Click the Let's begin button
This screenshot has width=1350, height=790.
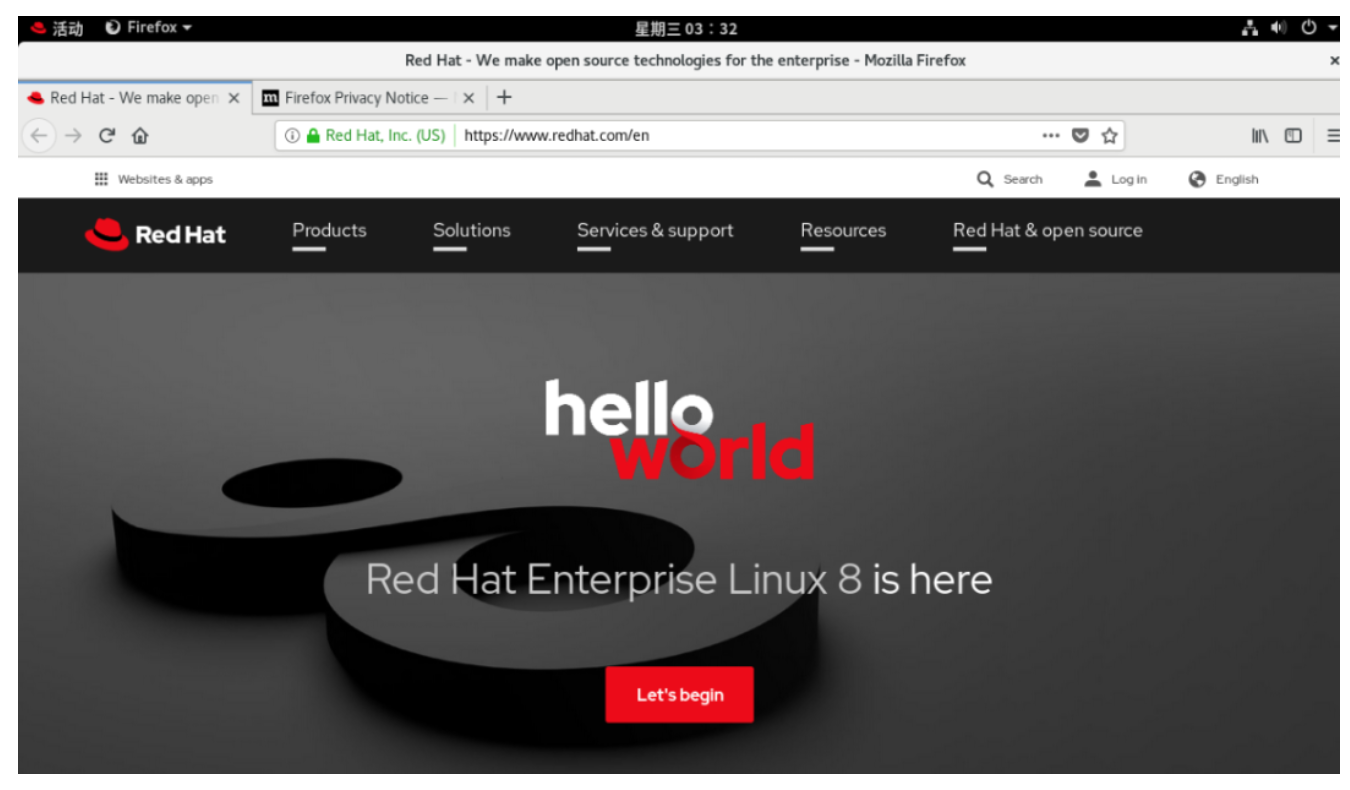click(679, 695)
